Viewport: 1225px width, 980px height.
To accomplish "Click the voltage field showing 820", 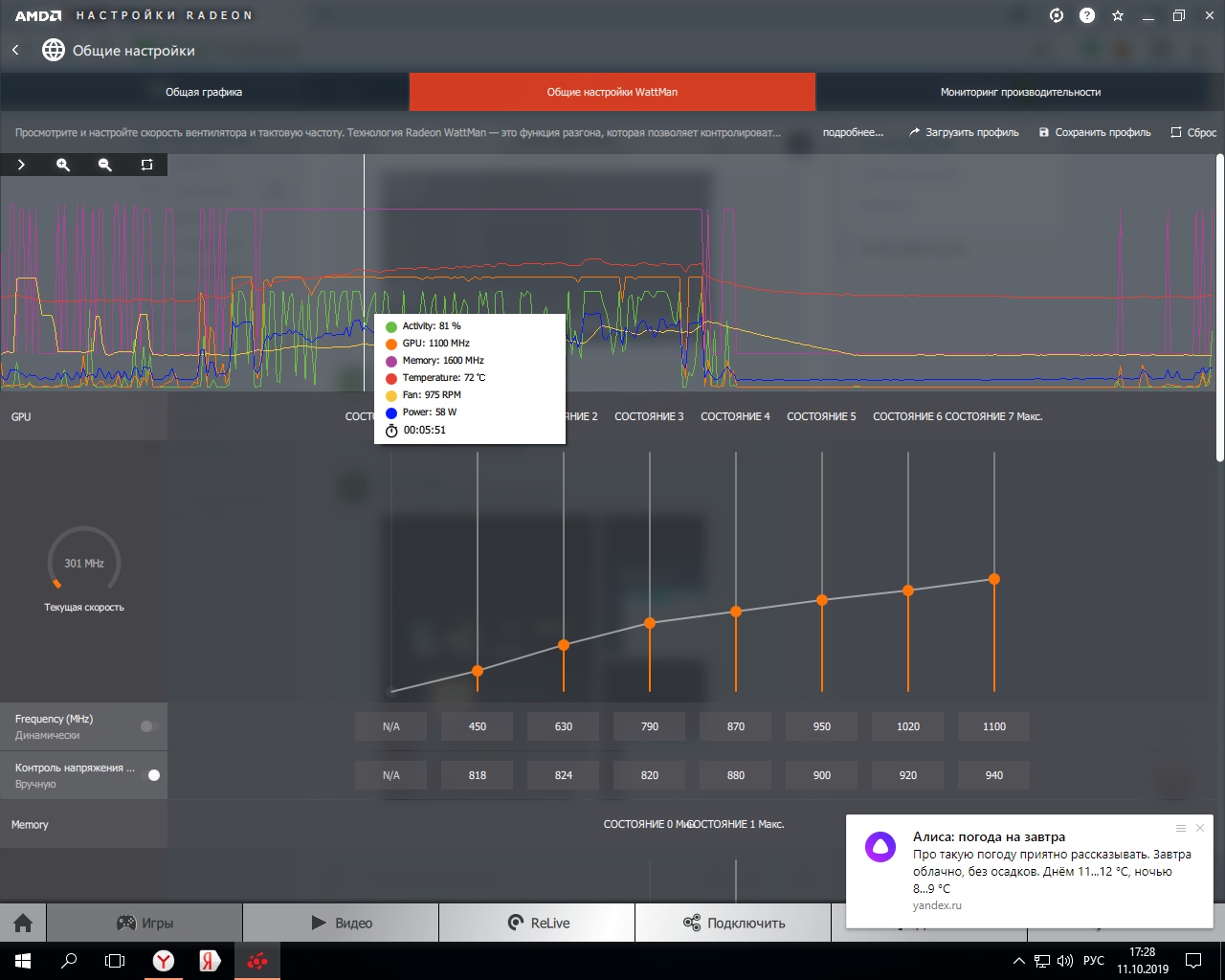I will [650, 775].
